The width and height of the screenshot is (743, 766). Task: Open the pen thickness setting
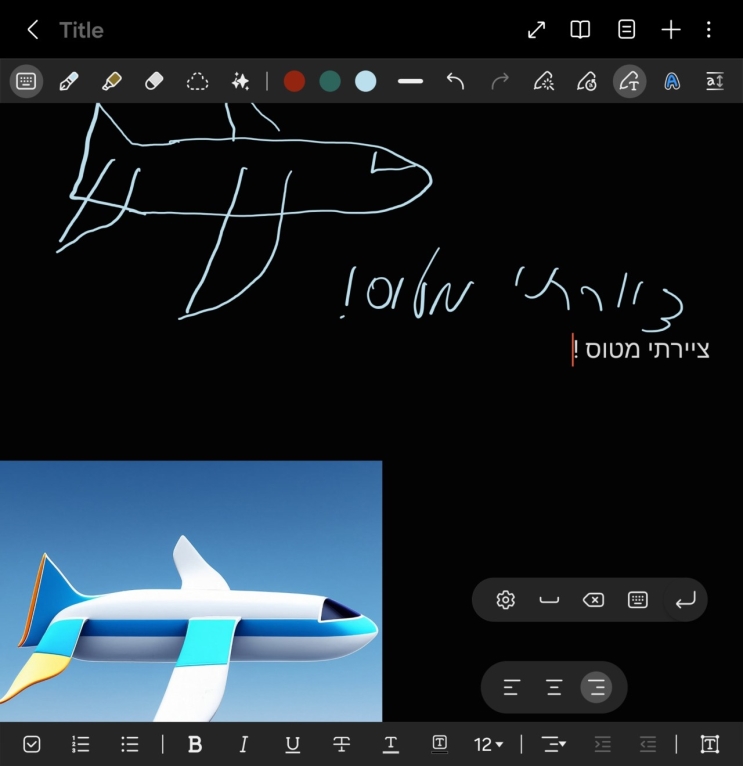[x=410, y=81]
